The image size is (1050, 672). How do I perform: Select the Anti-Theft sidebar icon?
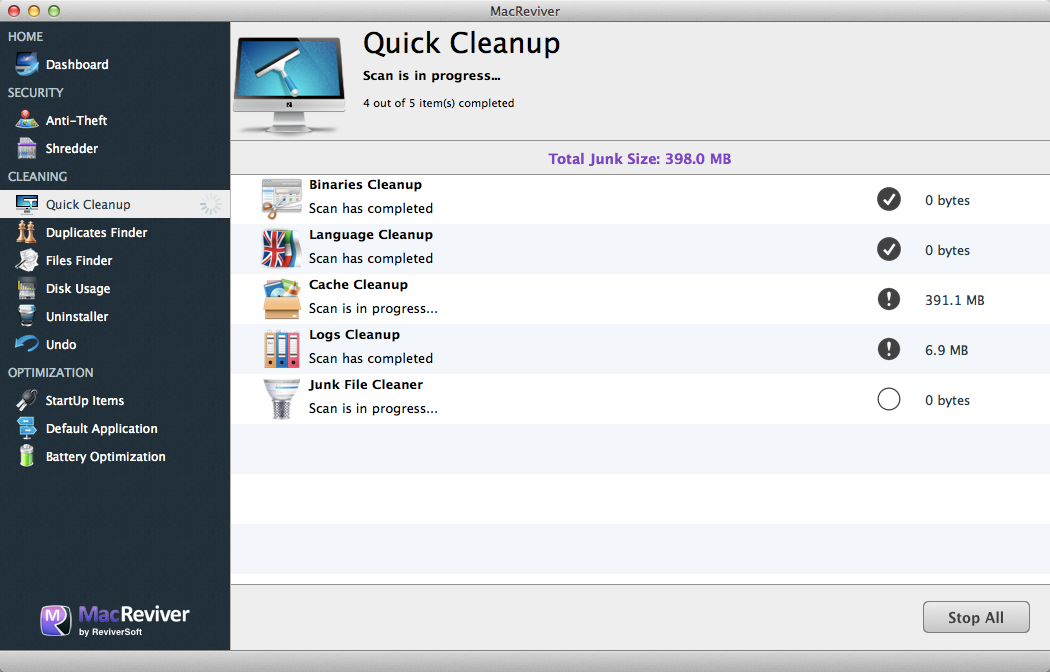[27, 121]
